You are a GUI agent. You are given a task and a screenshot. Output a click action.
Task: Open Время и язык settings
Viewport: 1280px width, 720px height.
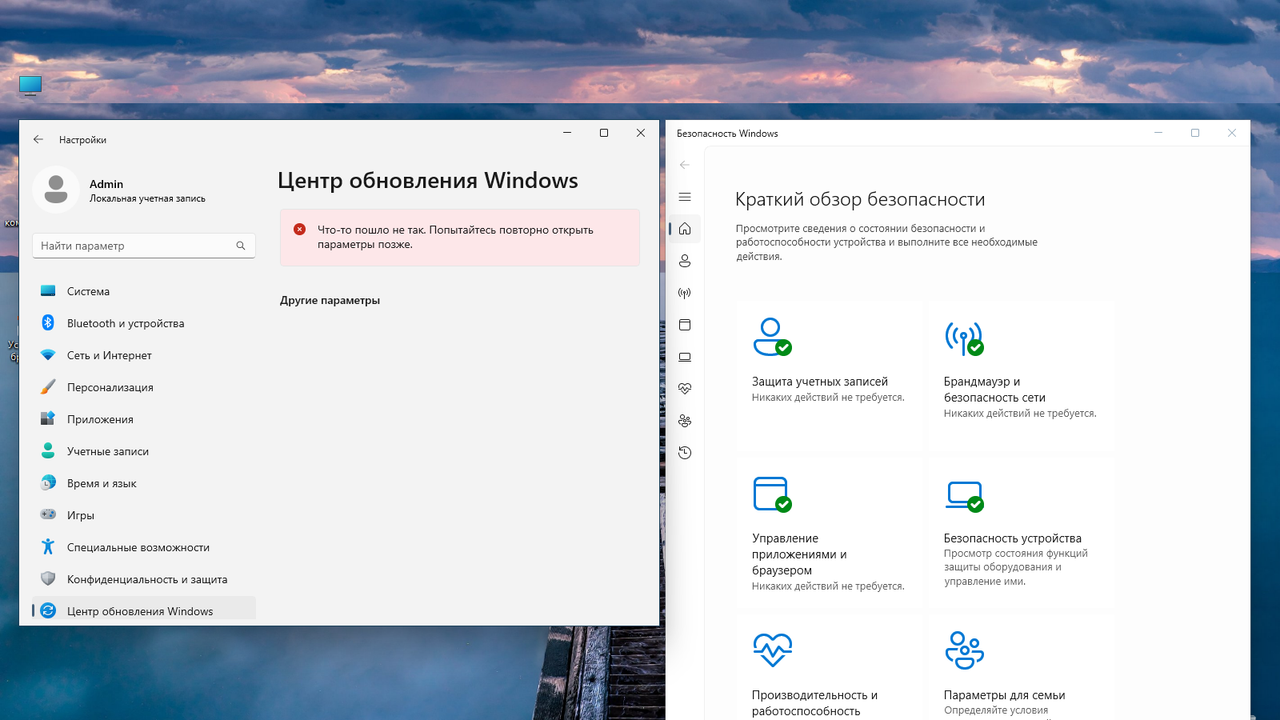(x=144, y=483)
